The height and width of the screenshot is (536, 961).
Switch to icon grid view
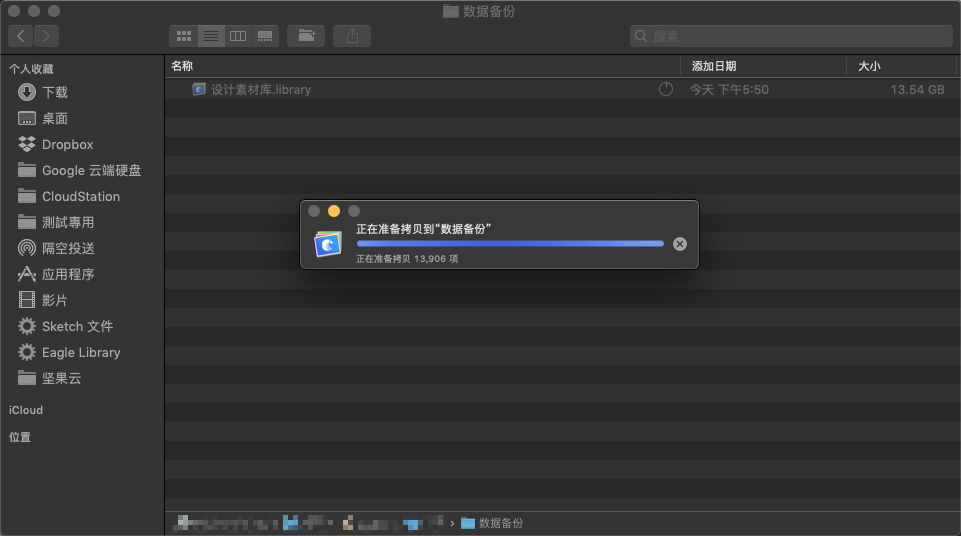[183, 36]
